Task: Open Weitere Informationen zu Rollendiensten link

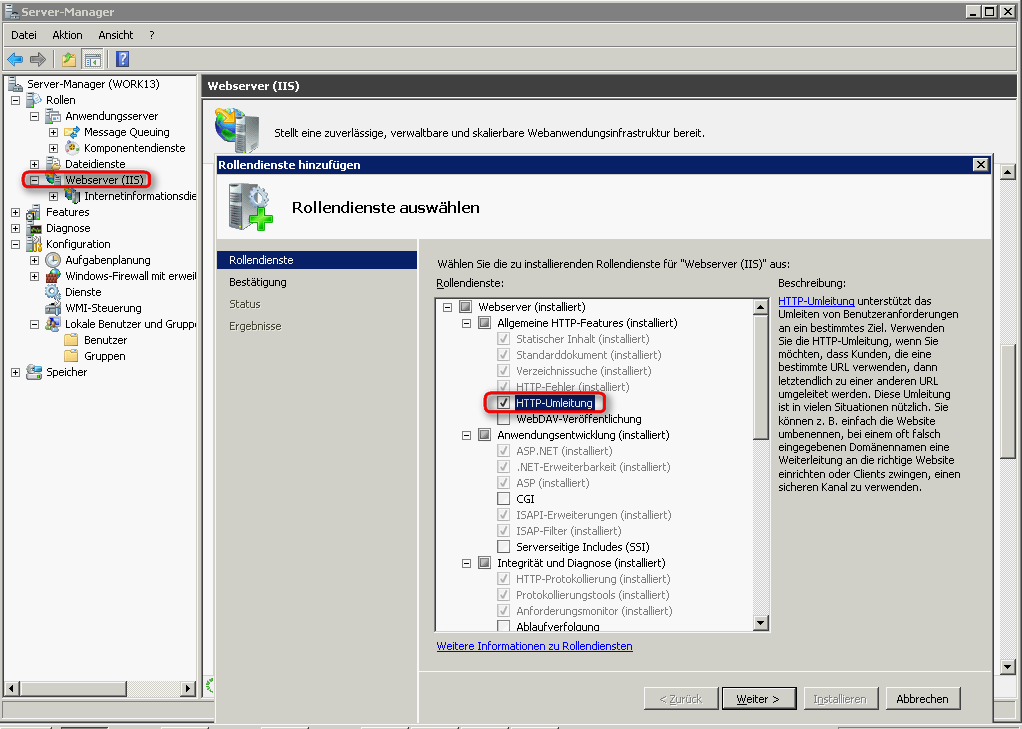Action: tap(534, 646)
